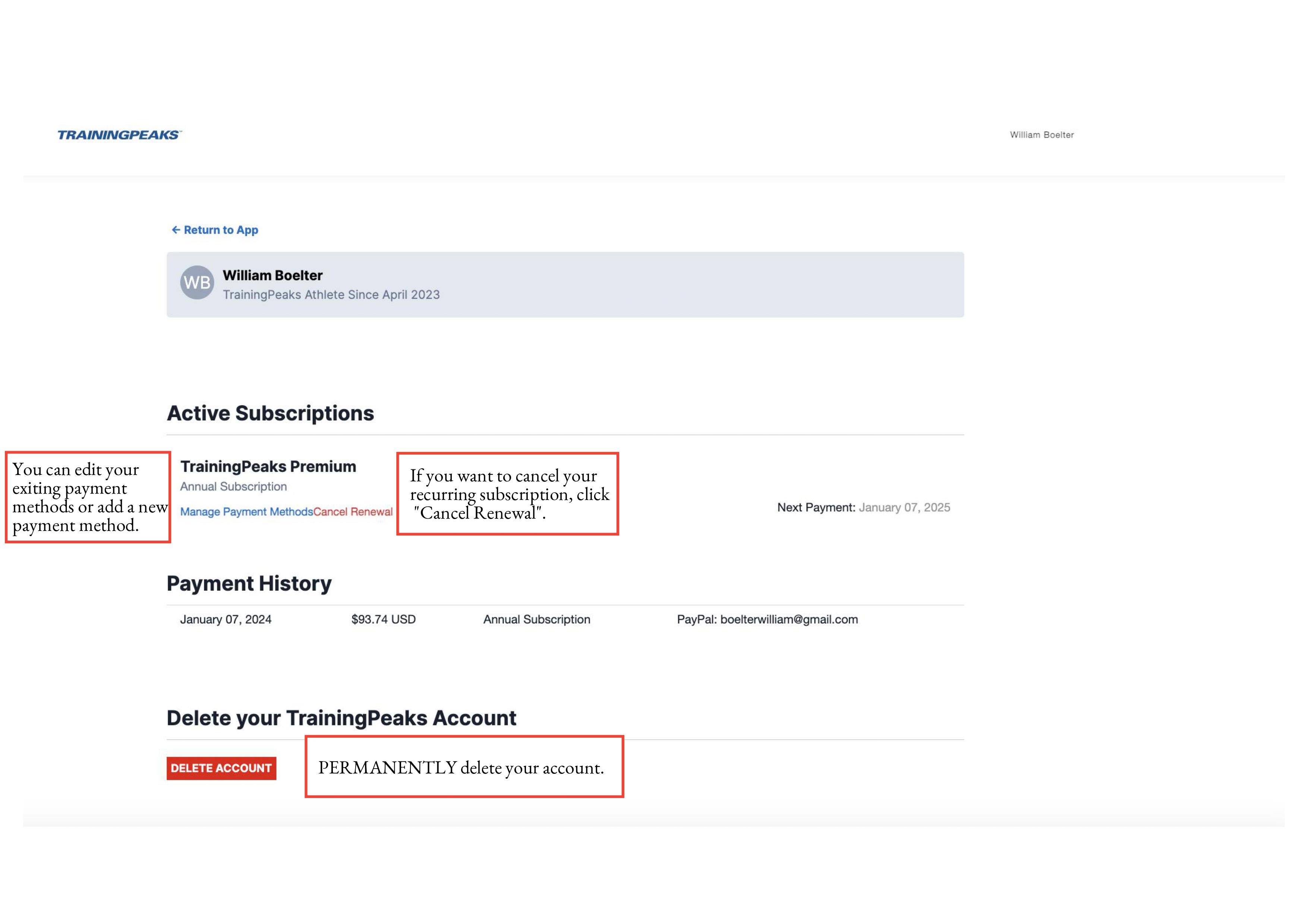Click the red Delete Account button
The width and height of the screenshot is (1308, 924).
click(221, 768)
